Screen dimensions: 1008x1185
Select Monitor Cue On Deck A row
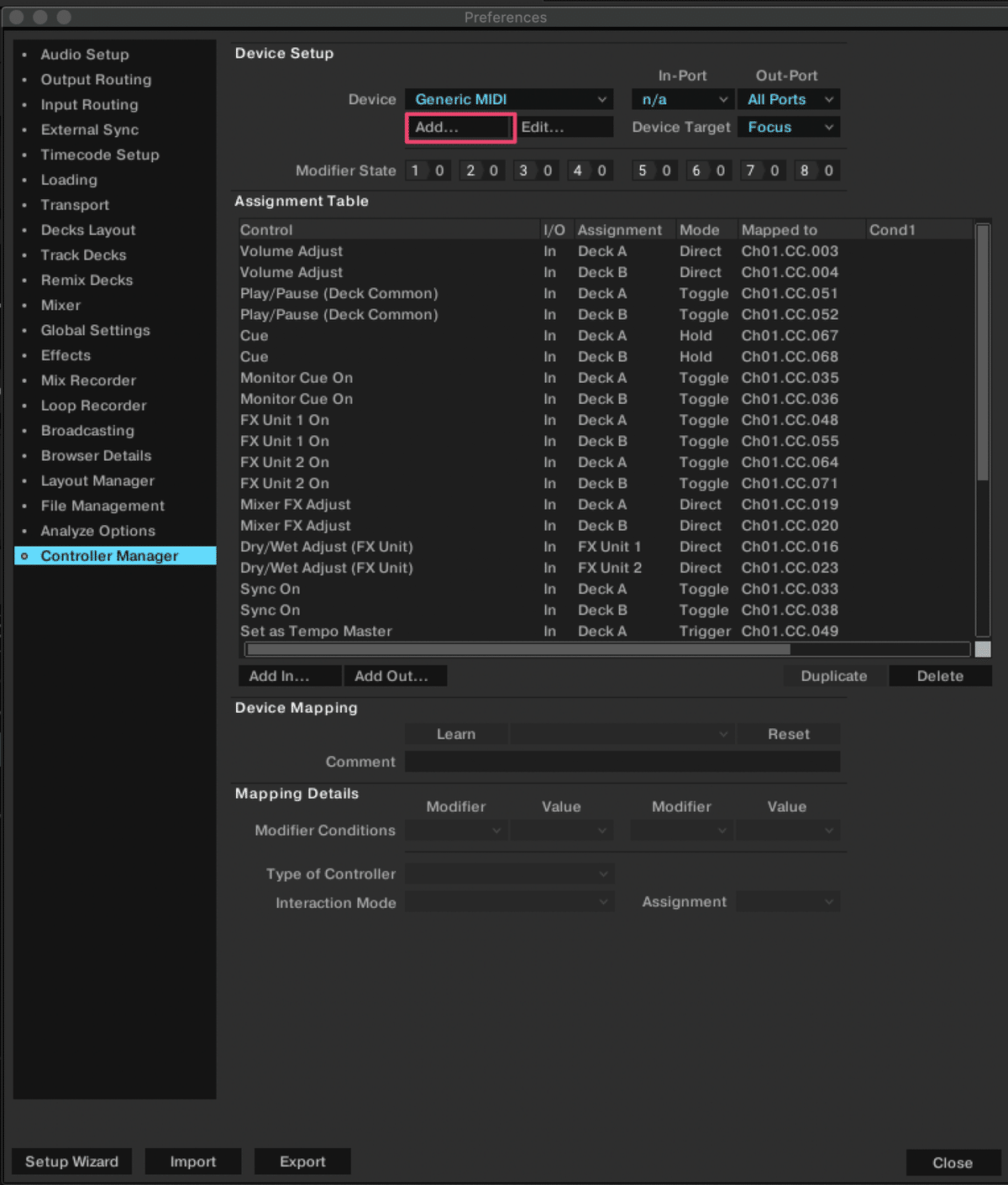[x=605, y=378]
